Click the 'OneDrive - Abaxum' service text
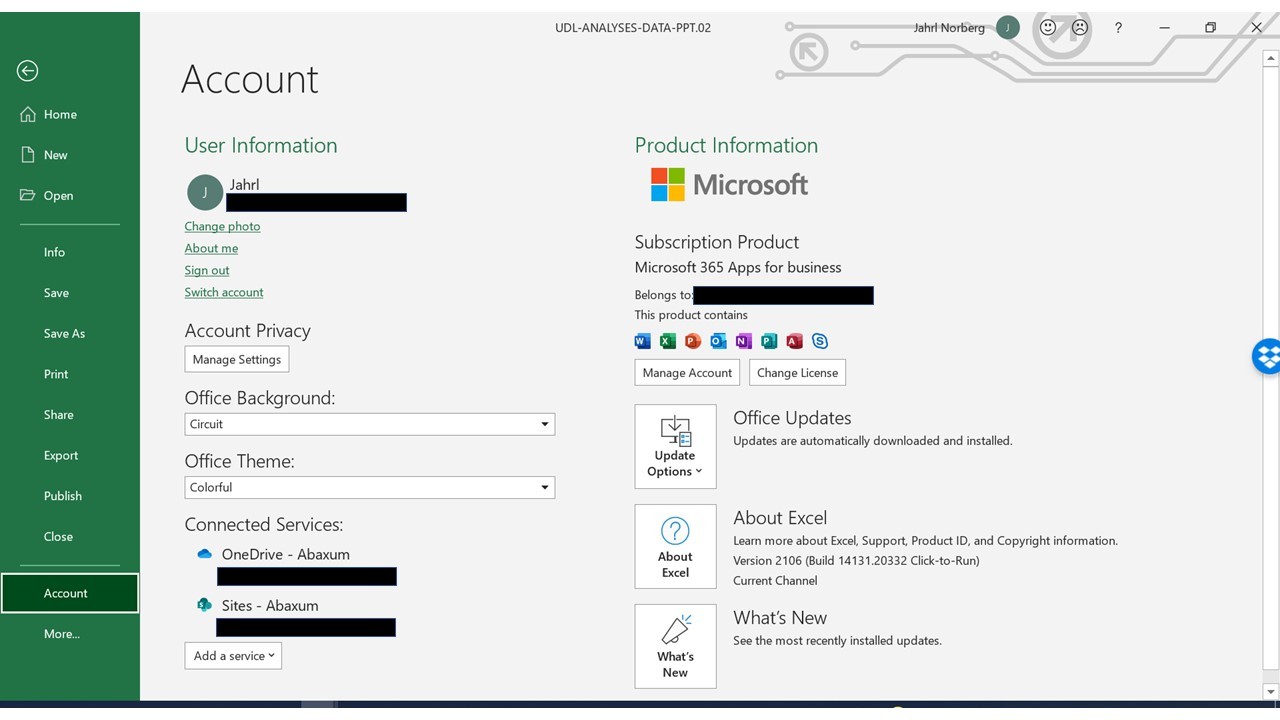The height and width of the screenshot is (720, 1280). [286, 554]
